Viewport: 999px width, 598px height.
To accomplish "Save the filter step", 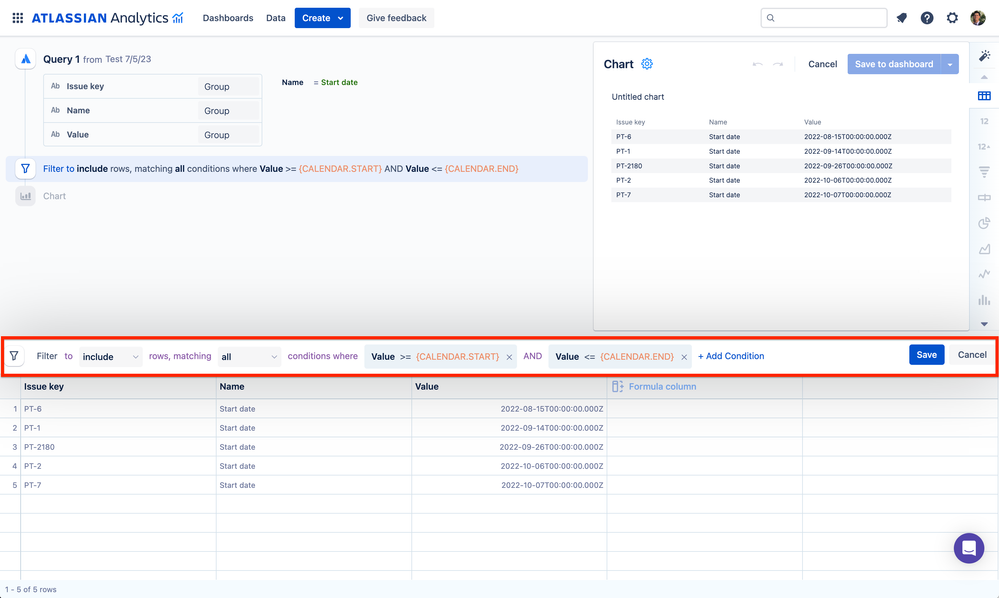I will (926, 355).
